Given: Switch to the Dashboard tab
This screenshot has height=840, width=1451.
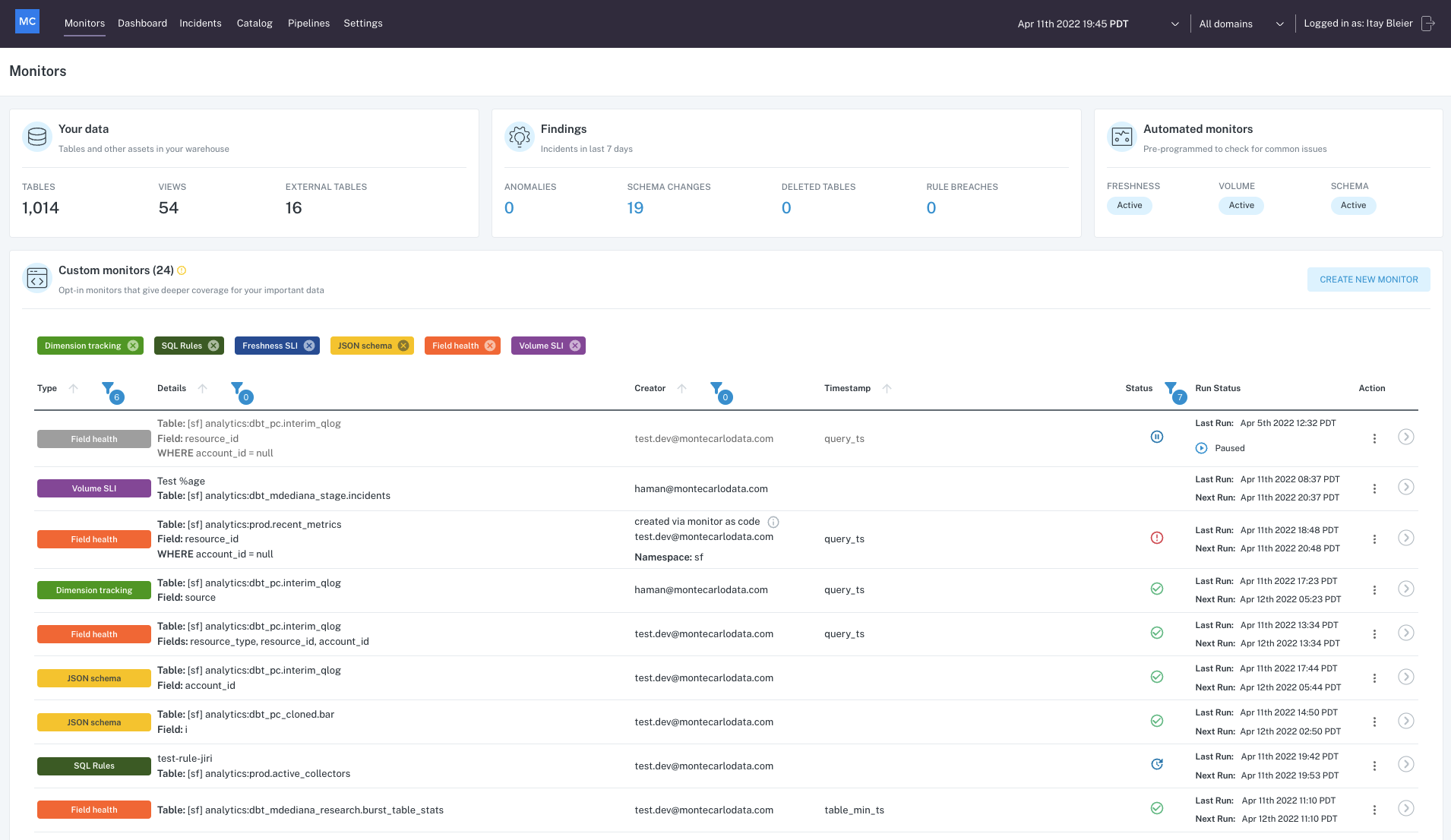Looking at the screenshot, I should [142, 24].
